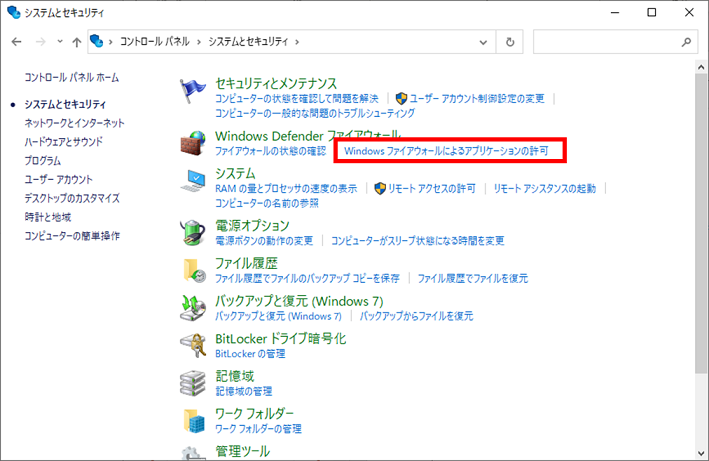Click the バックアップと復元 (Windows 7) icon
This screenshot has height=461, width=709.
(193, 308)
